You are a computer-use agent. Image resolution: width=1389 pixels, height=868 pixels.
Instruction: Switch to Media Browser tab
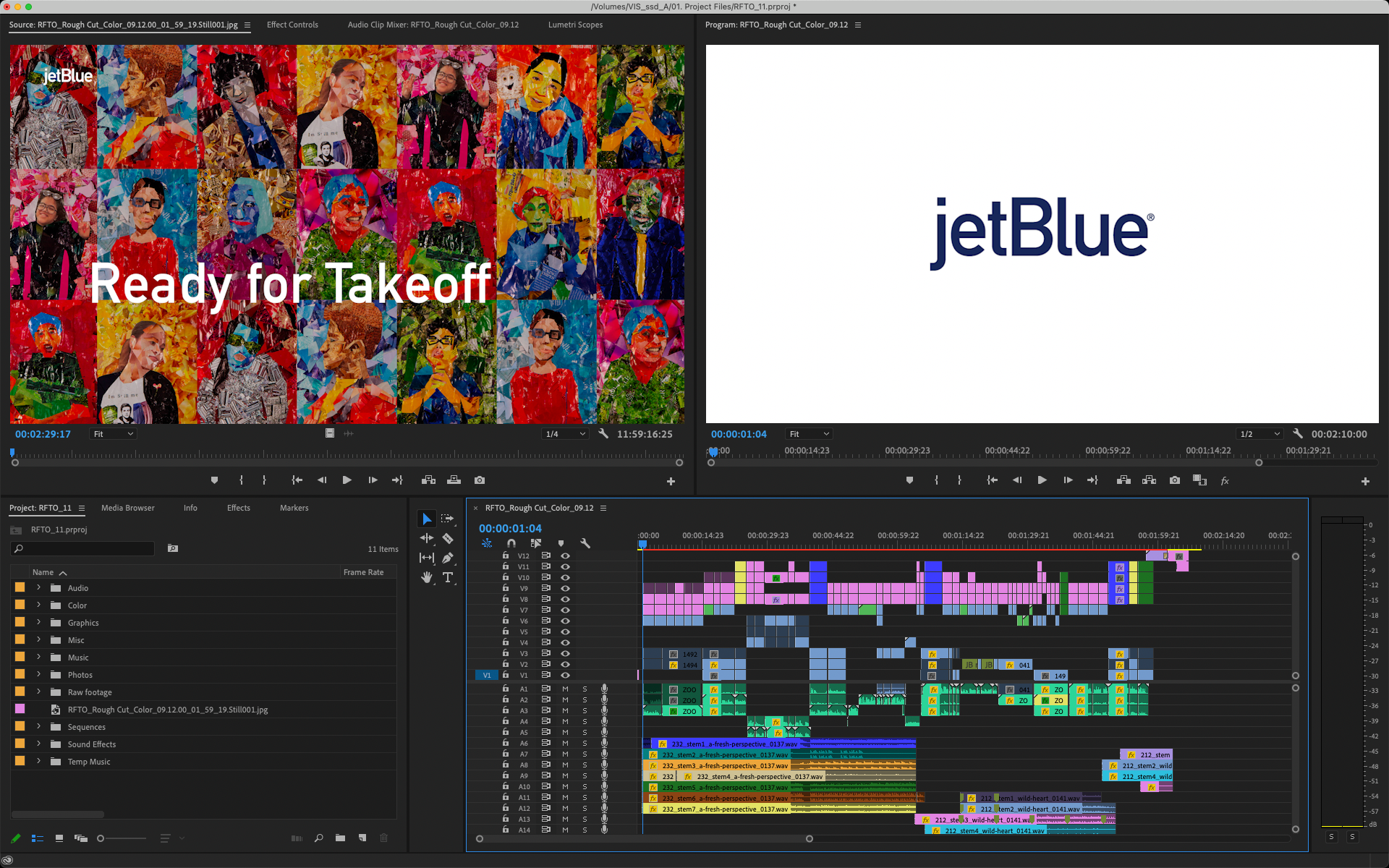[x=128, y=508]
